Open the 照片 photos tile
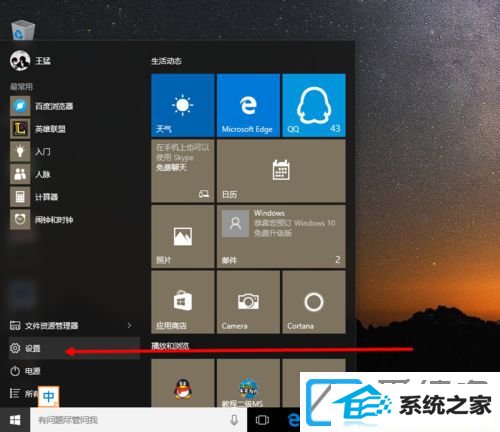Screen dimensions: 500x432 tap(183, 236)
